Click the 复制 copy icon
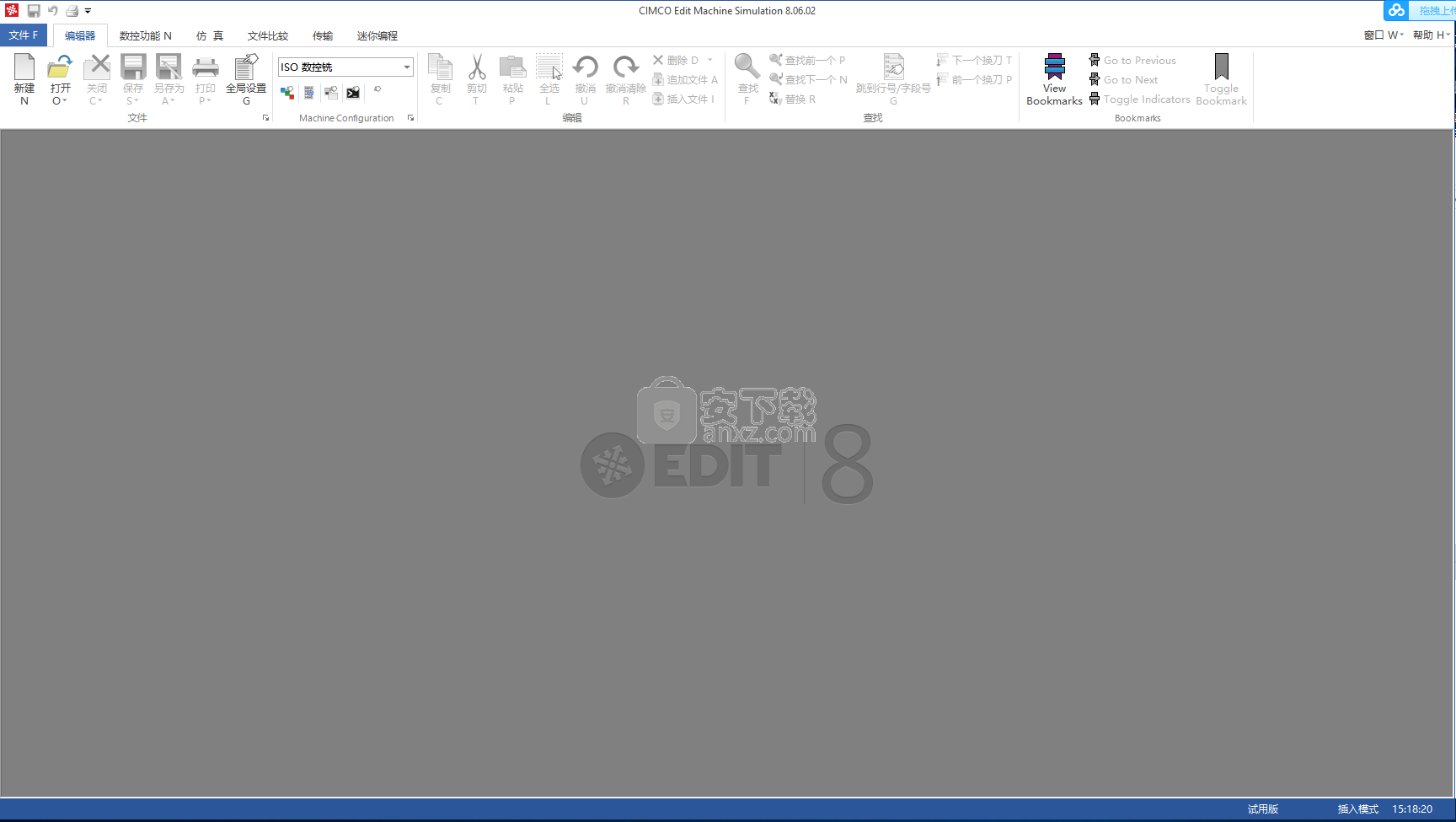The width and height of the screenshot is (1456, 822). pyautogui.click(x=441, y=67)
